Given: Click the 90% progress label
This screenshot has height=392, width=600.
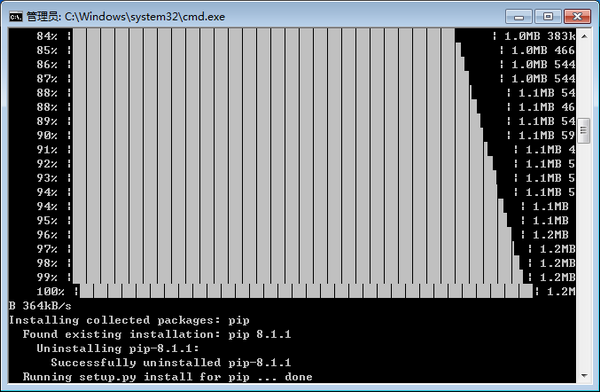Looking at the screenshot, I should 47,136.
